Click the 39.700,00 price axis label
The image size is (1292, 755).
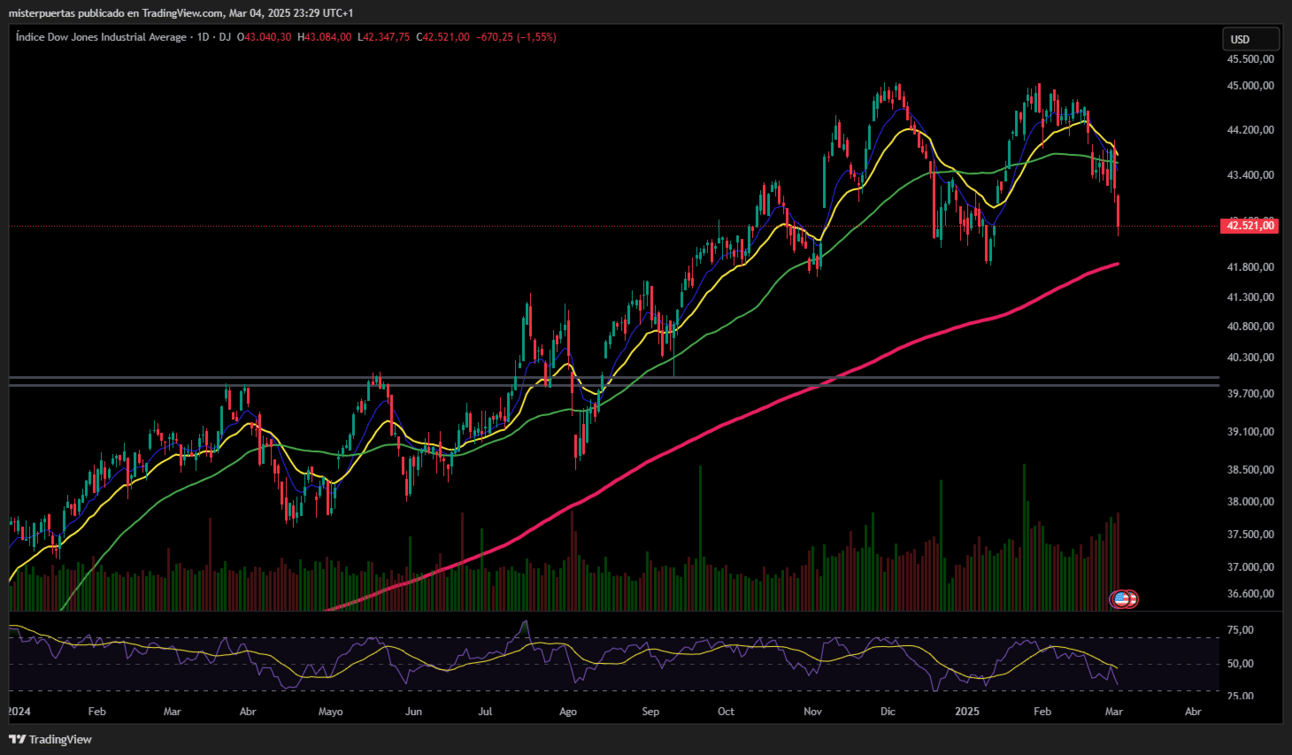(1251, 394)
